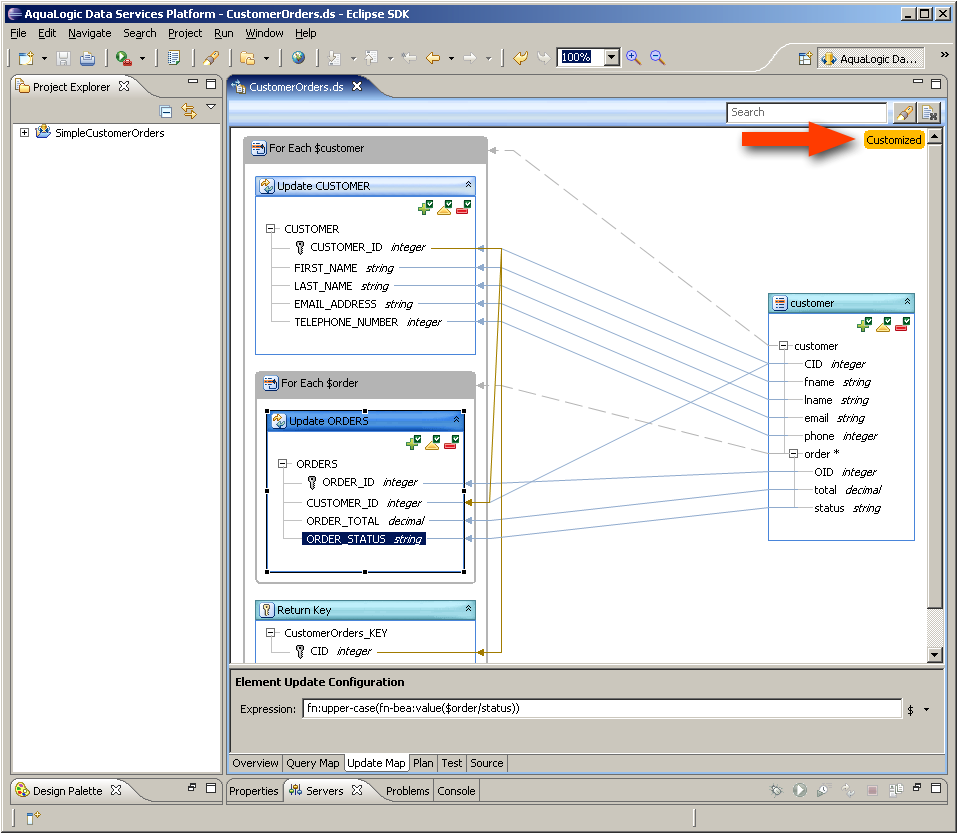Click the Redo grey arrow icon
Image resolution: width=958 pixels, height=834 pixels.
click(543, 58)
